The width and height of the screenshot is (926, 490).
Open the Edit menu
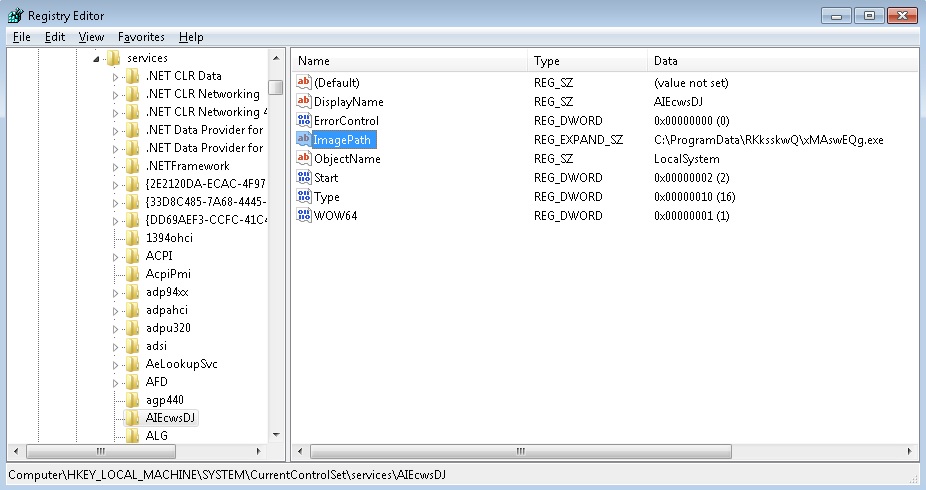coord(55,37)
